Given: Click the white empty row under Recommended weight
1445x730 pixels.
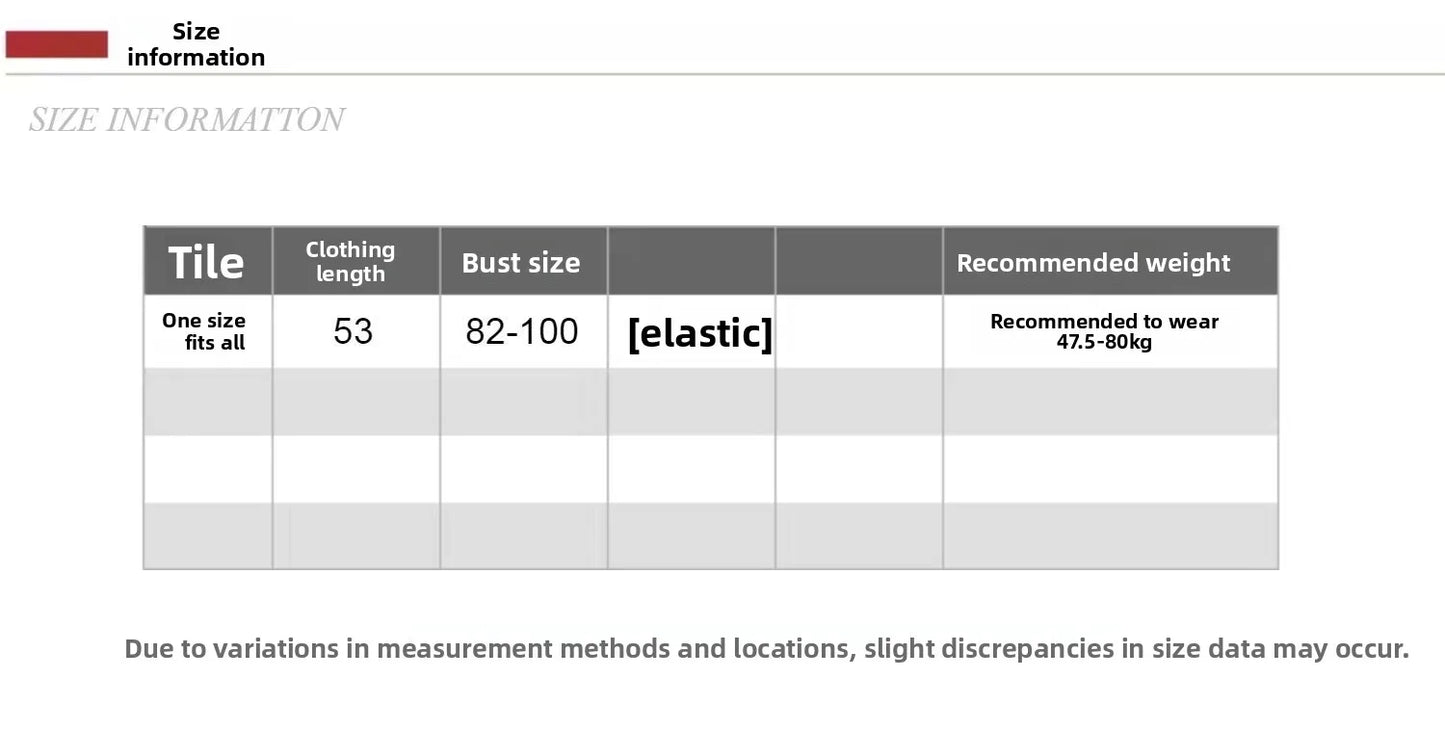Looking at the screenshot, I should pos(1110,469).
